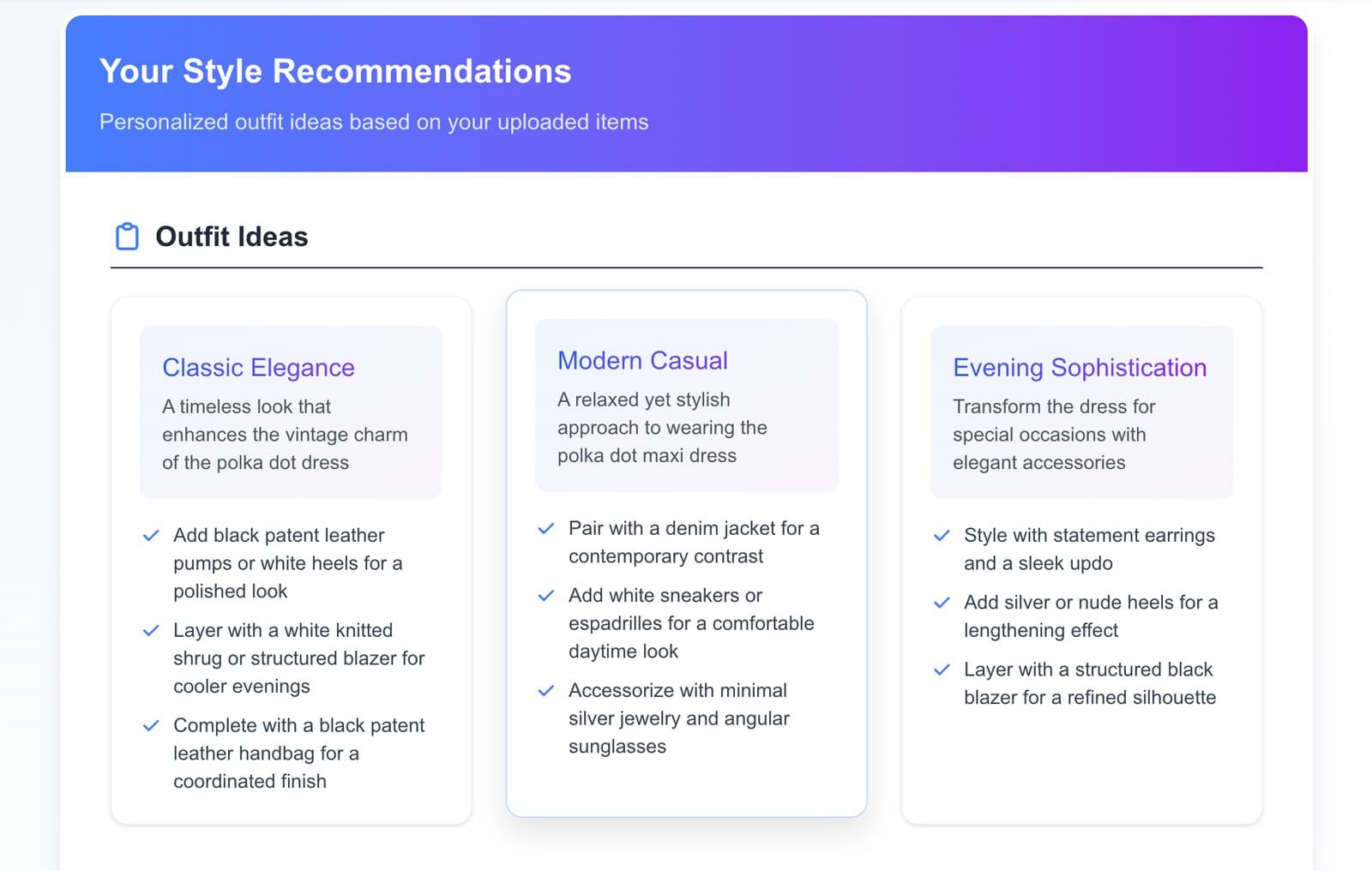Click checkmark beside statement earrings suggestion
Image resolution: width=1372 pixels, height=871 pixels.
(x=942, y=536)
